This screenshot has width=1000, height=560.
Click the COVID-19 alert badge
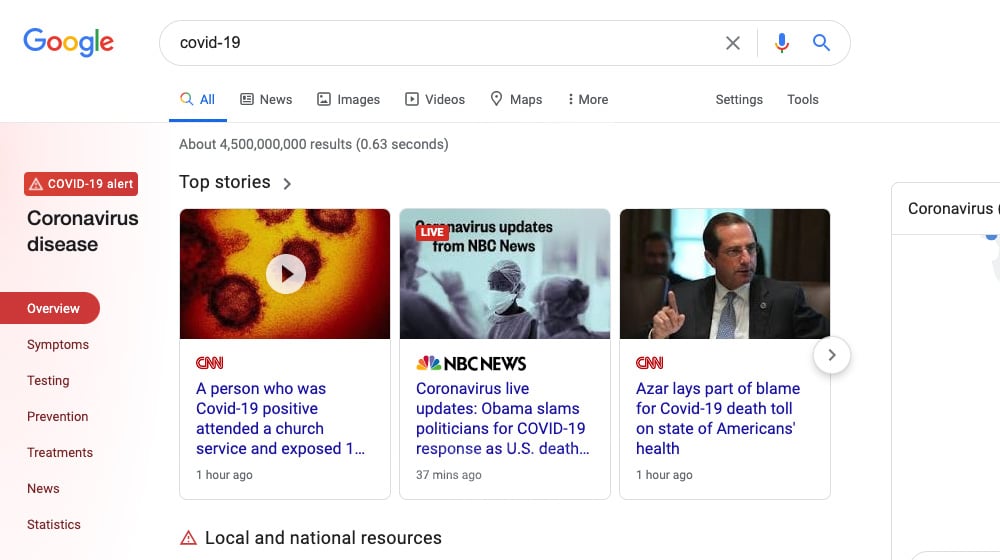click(81, 184)
